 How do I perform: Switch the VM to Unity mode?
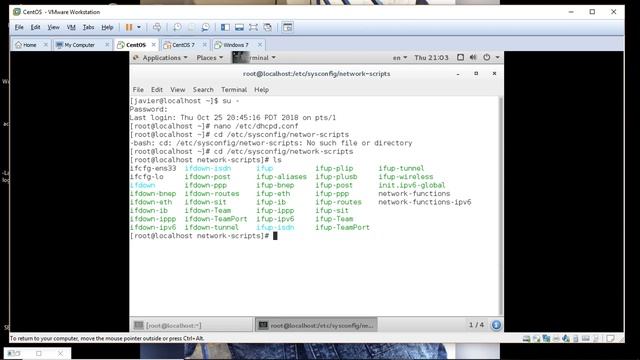pos(268,27)
